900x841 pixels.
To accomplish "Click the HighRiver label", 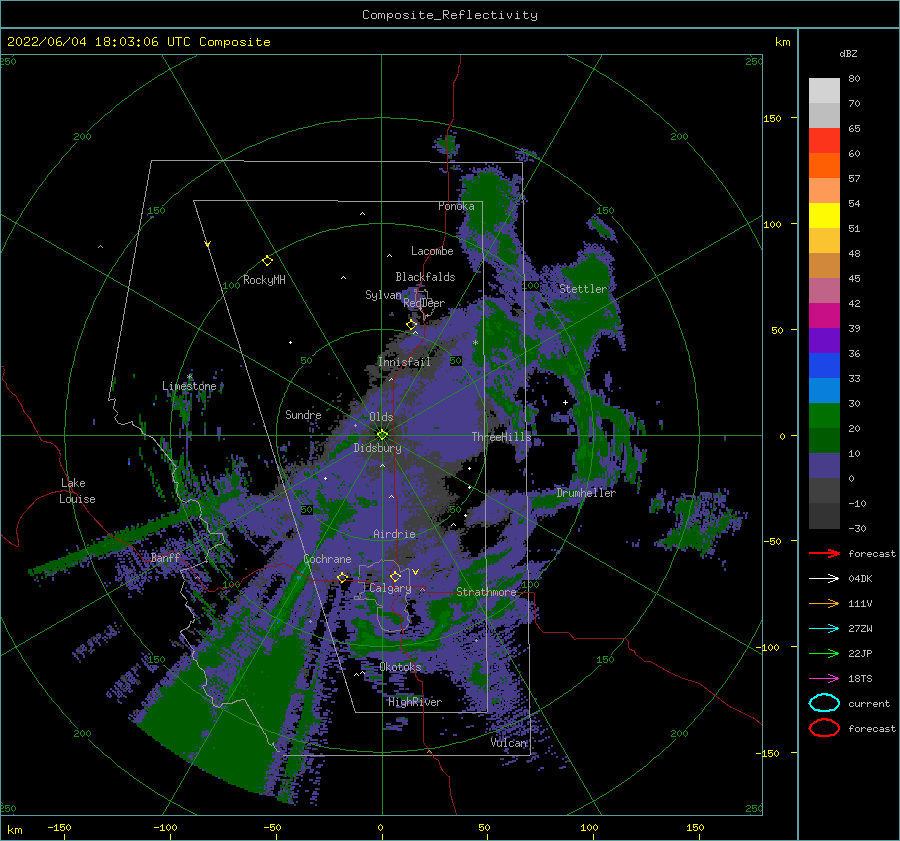I will 415,702.
